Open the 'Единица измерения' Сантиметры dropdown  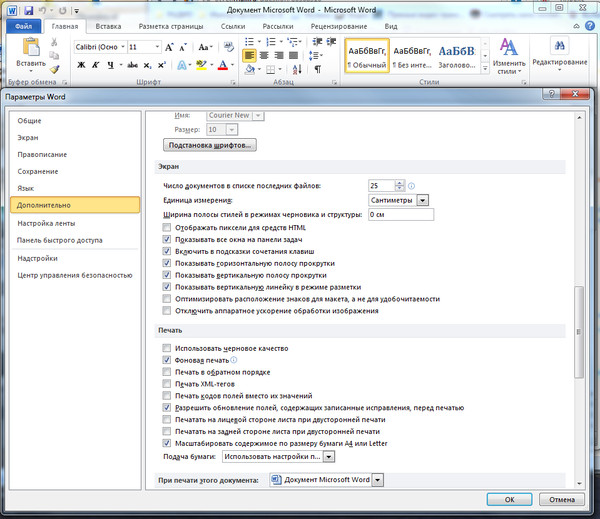tap(422, 200)
